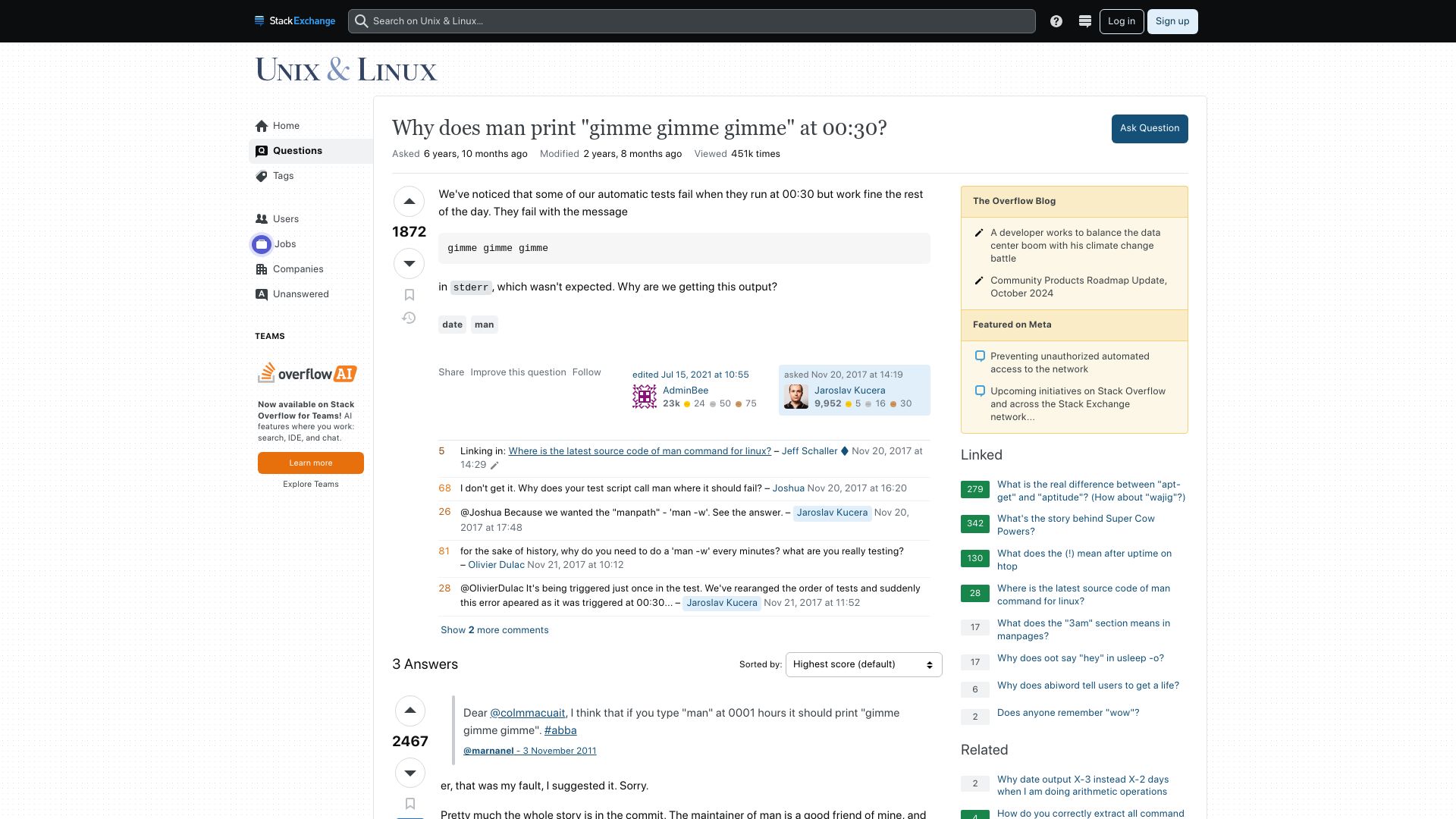Viewport: 1456px width, 819px height.
Task: Click the orange Learn more button
Action: 311,463
